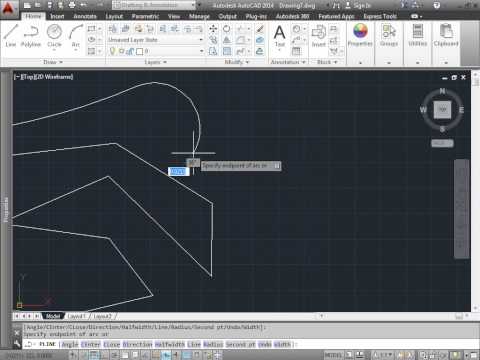Open Layer Properties manager icon
Viewport: 480px width, 360px height.
[x=113, y=29]
